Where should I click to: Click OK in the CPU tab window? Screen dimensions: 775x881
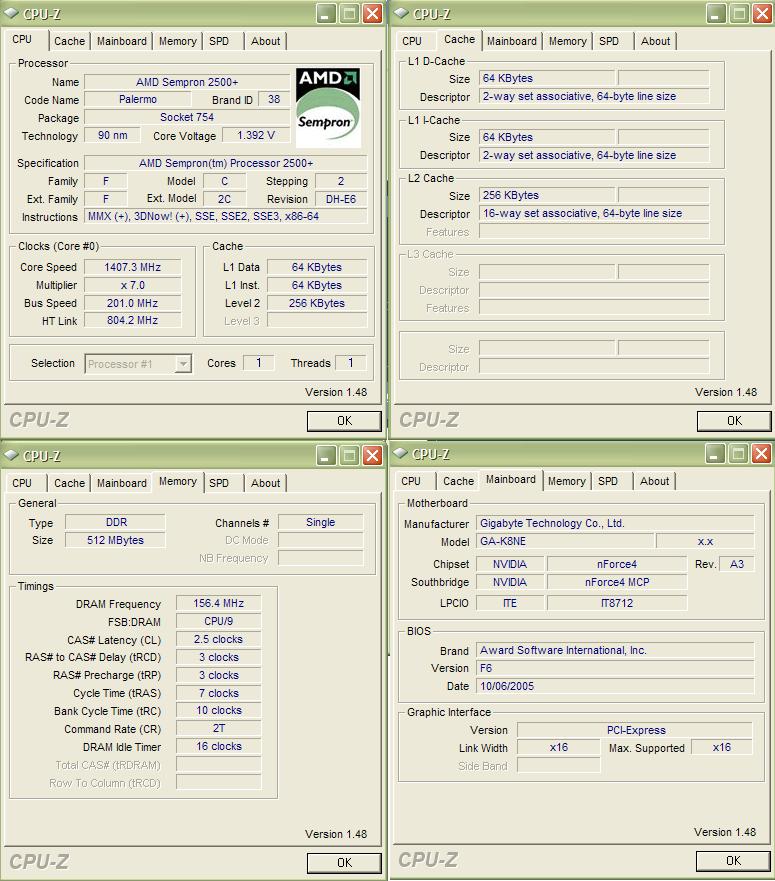click(x=344, y=421)
